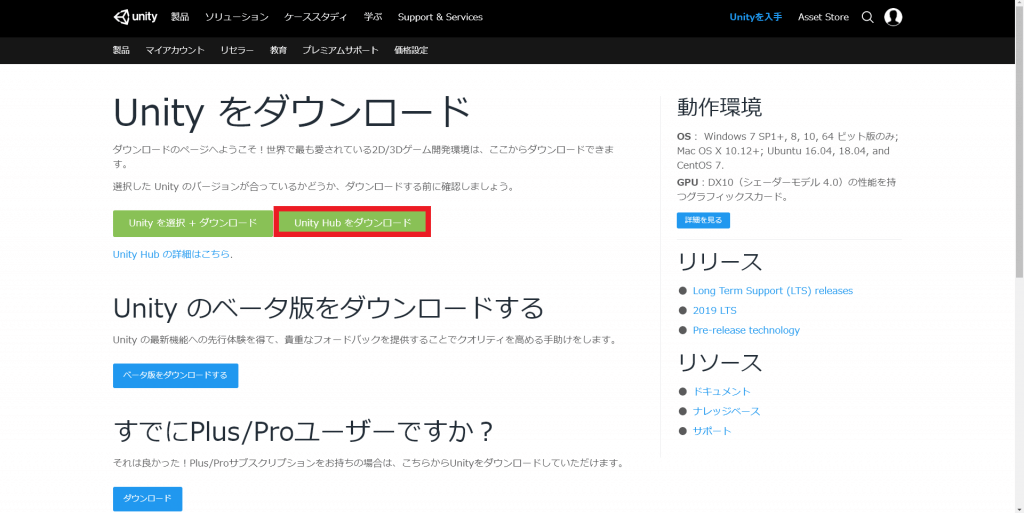
Task: Click the 詳細を見る system requirements button
Action: (703, 220)
